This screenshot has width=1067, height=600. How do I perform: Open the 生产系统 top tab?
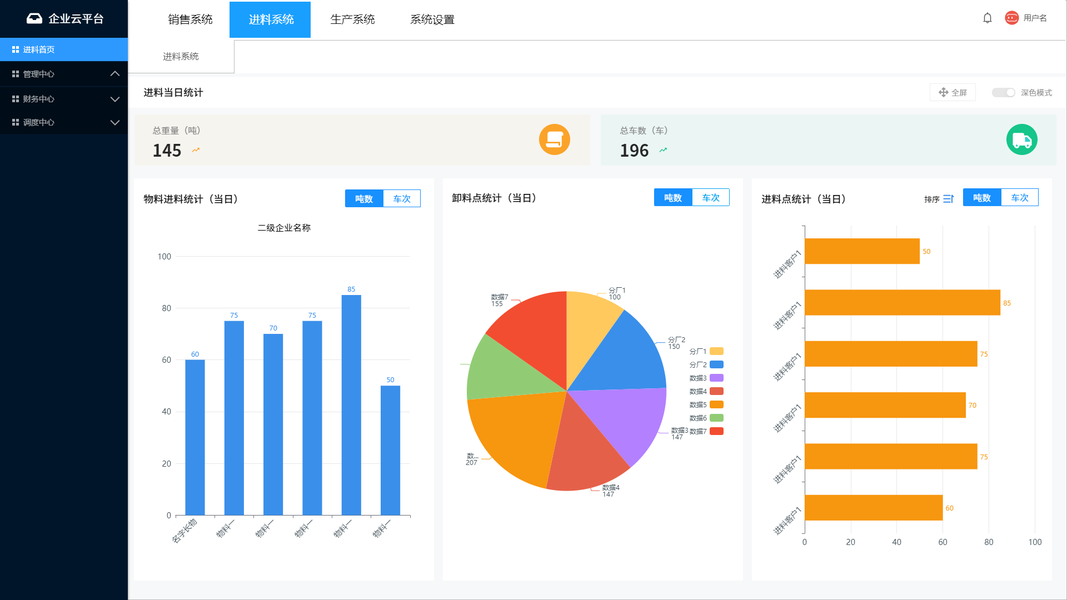(352, 19)
